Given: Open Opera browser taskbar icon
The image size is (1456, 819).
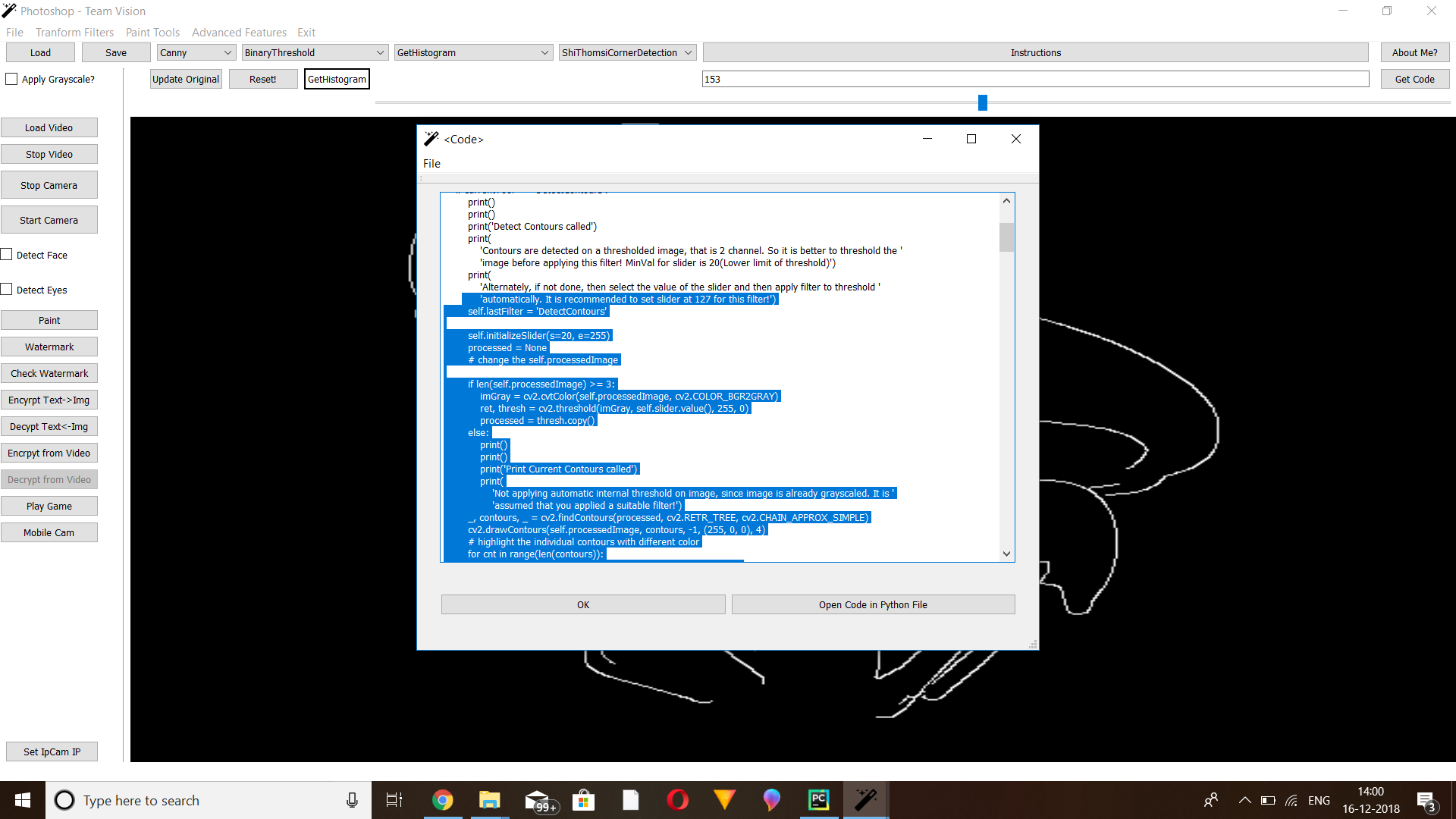Looking at the screenshot, I should (x=677, y=800).
